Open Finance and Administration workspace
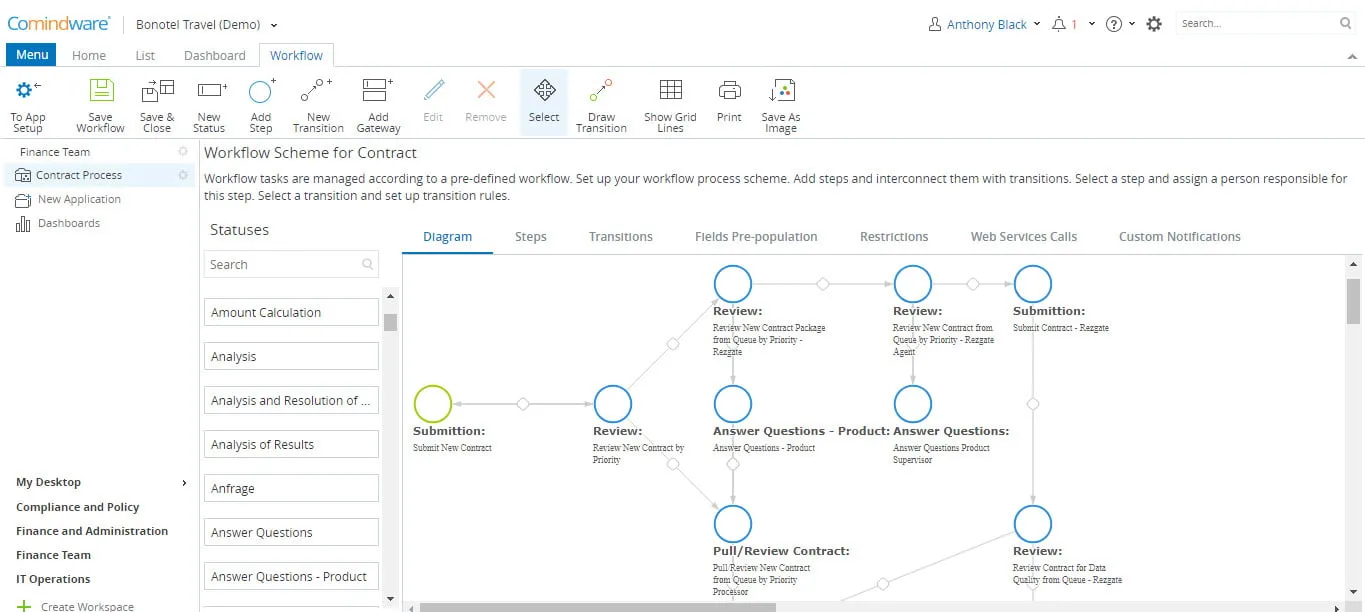The image size is (1365, 612). pyautogui.click(x=92, y=531)
